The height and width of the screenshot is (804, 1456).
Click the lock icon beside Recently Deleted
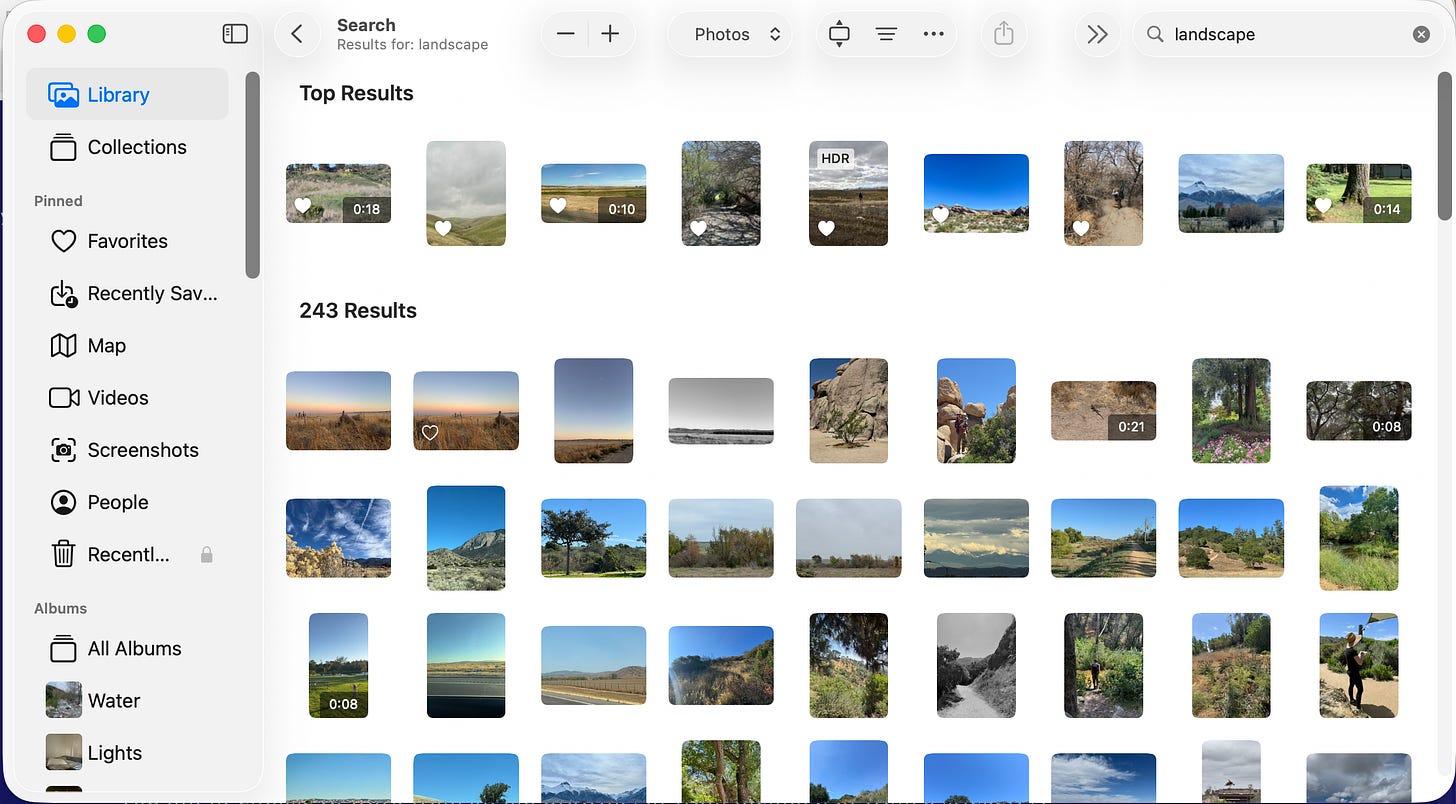click(x=207, y=554)
